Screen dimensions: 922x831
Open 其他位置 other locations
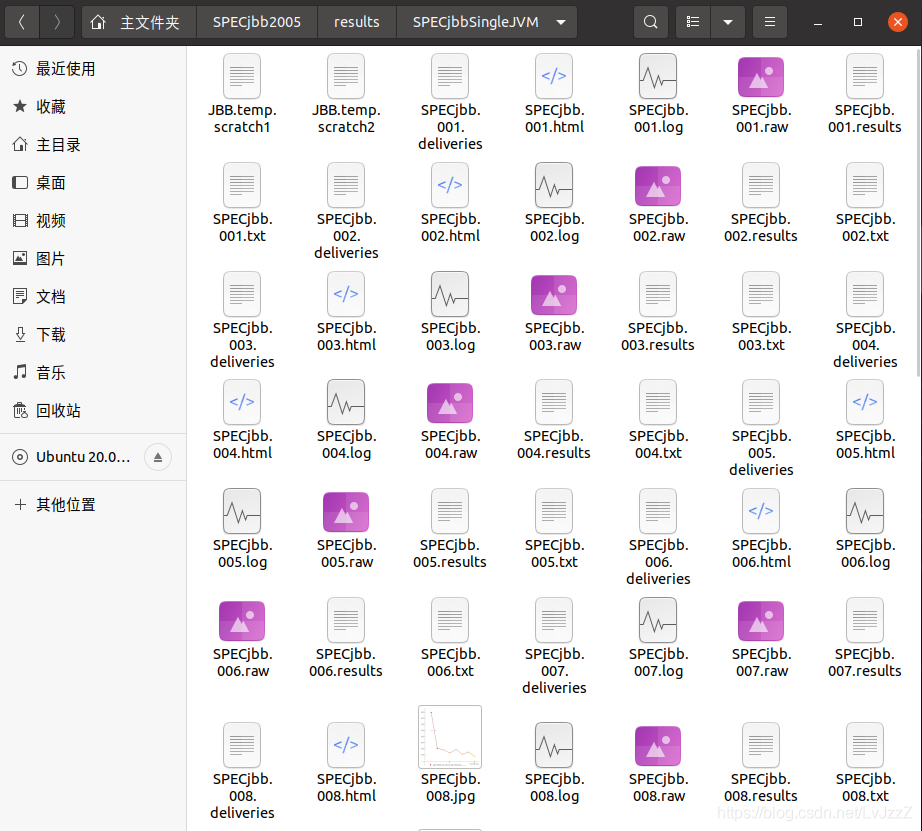[93, 505]
